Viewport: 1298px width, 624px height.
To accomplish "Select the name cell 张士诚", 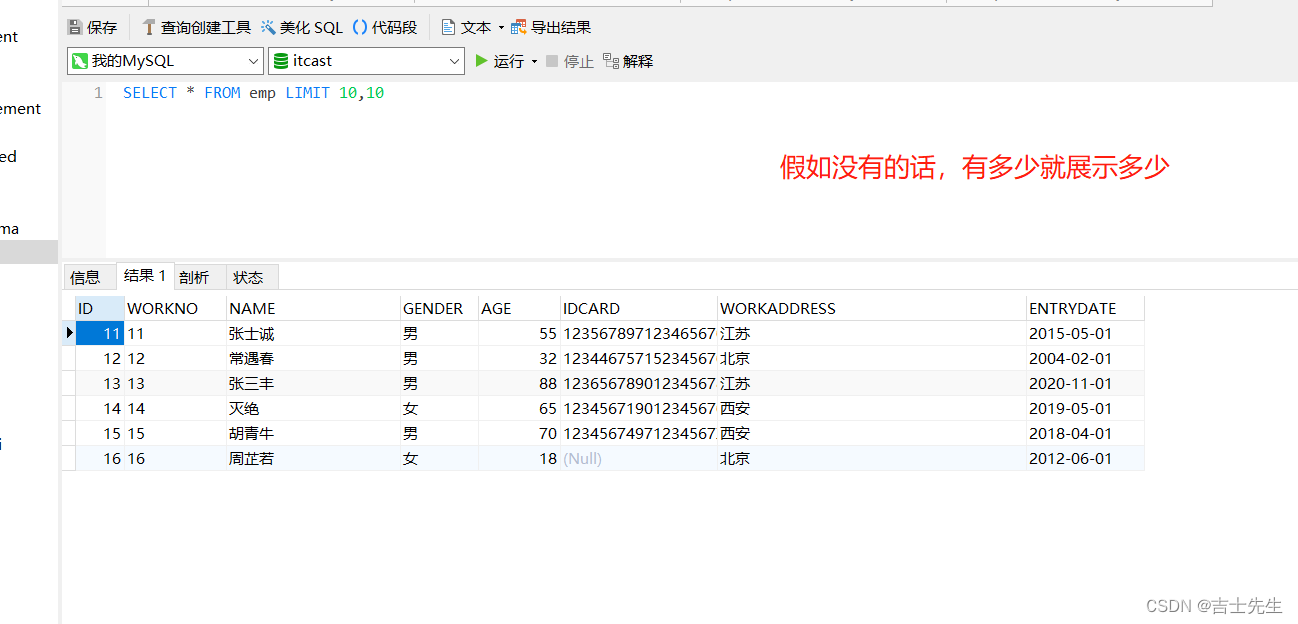I will [x=313, y=333].
